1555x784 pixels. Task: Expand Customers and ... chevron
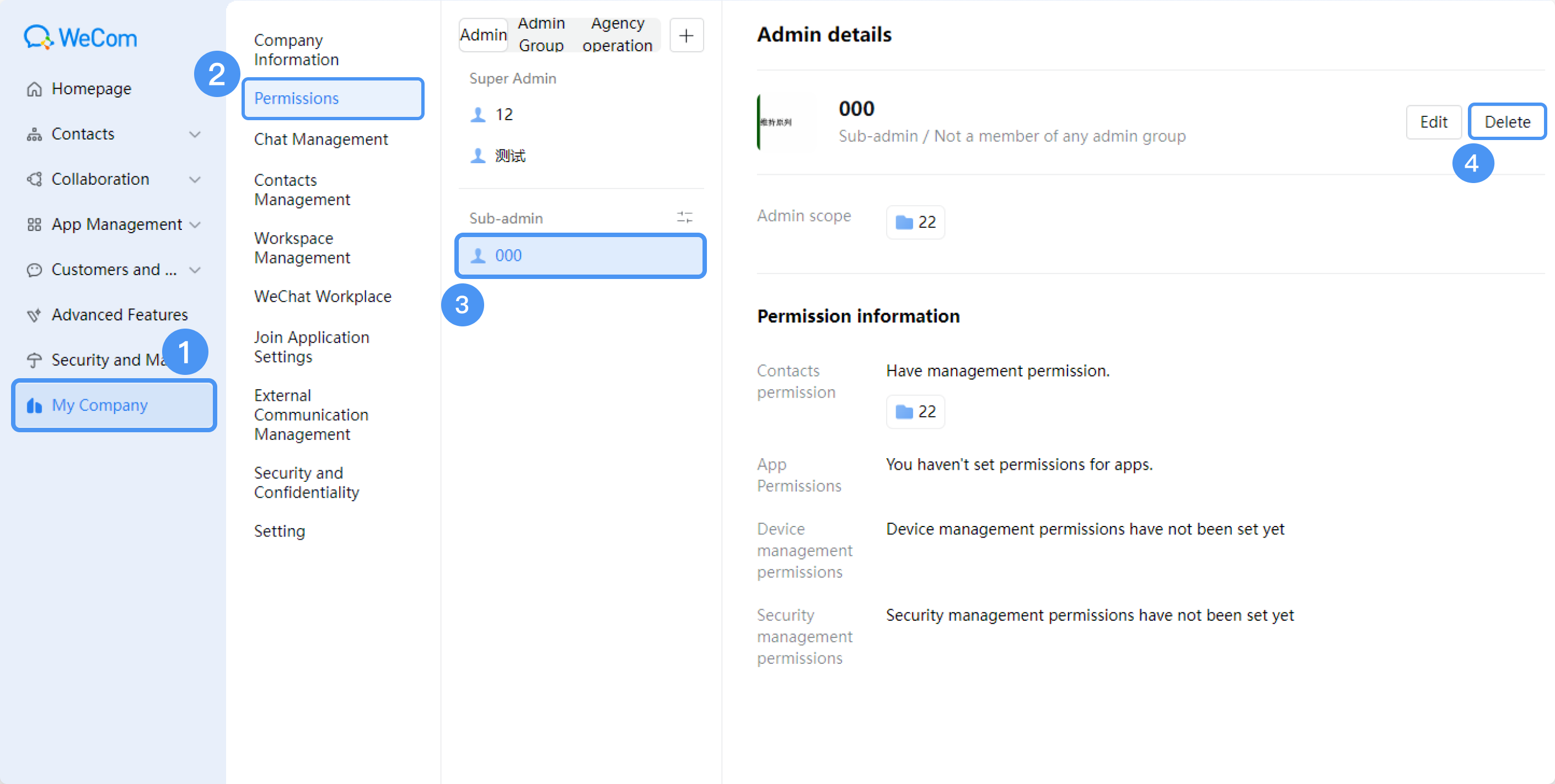tap(194, 270)
